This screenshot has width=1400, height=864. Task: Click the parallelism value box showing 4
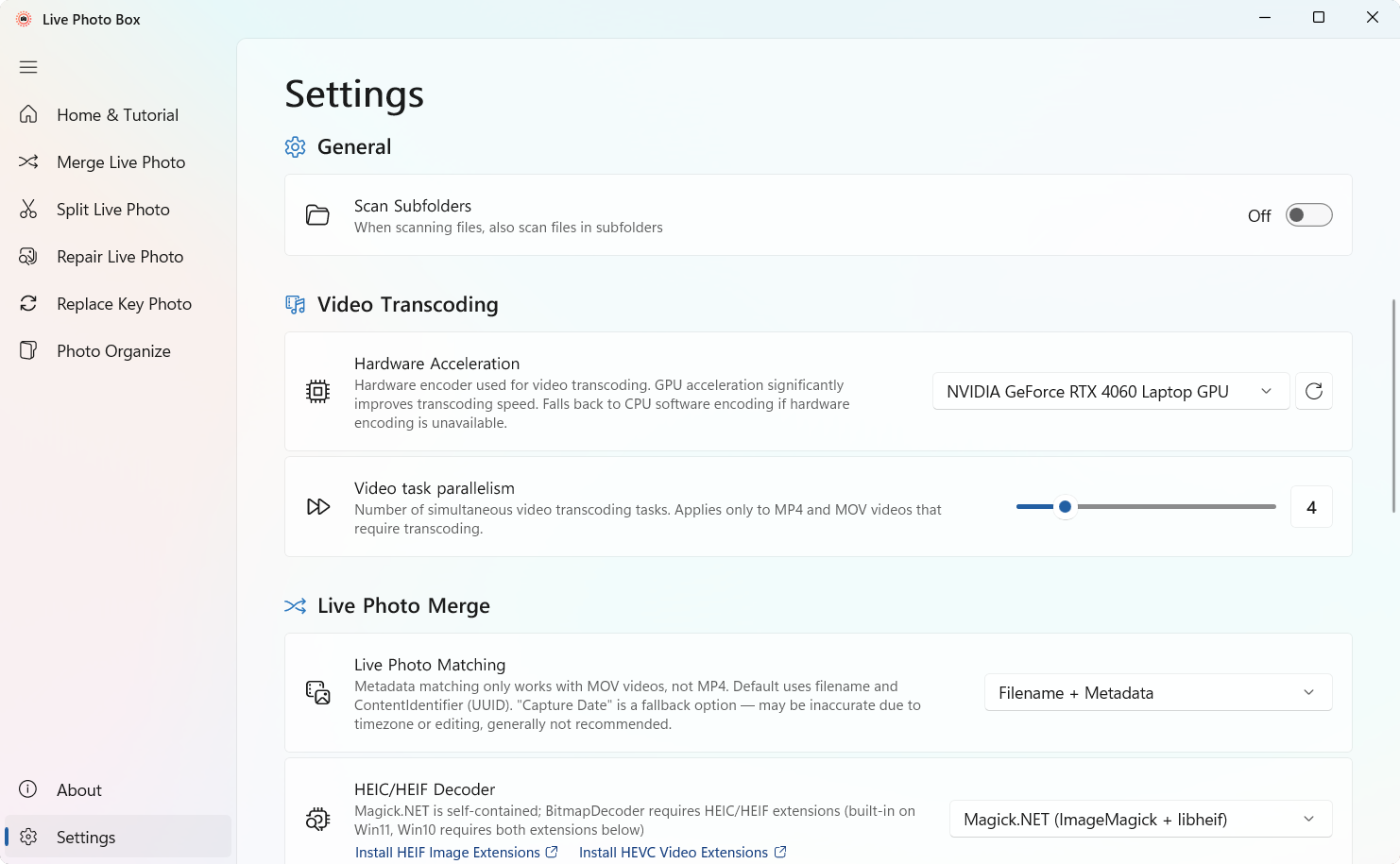point(1311,506)
